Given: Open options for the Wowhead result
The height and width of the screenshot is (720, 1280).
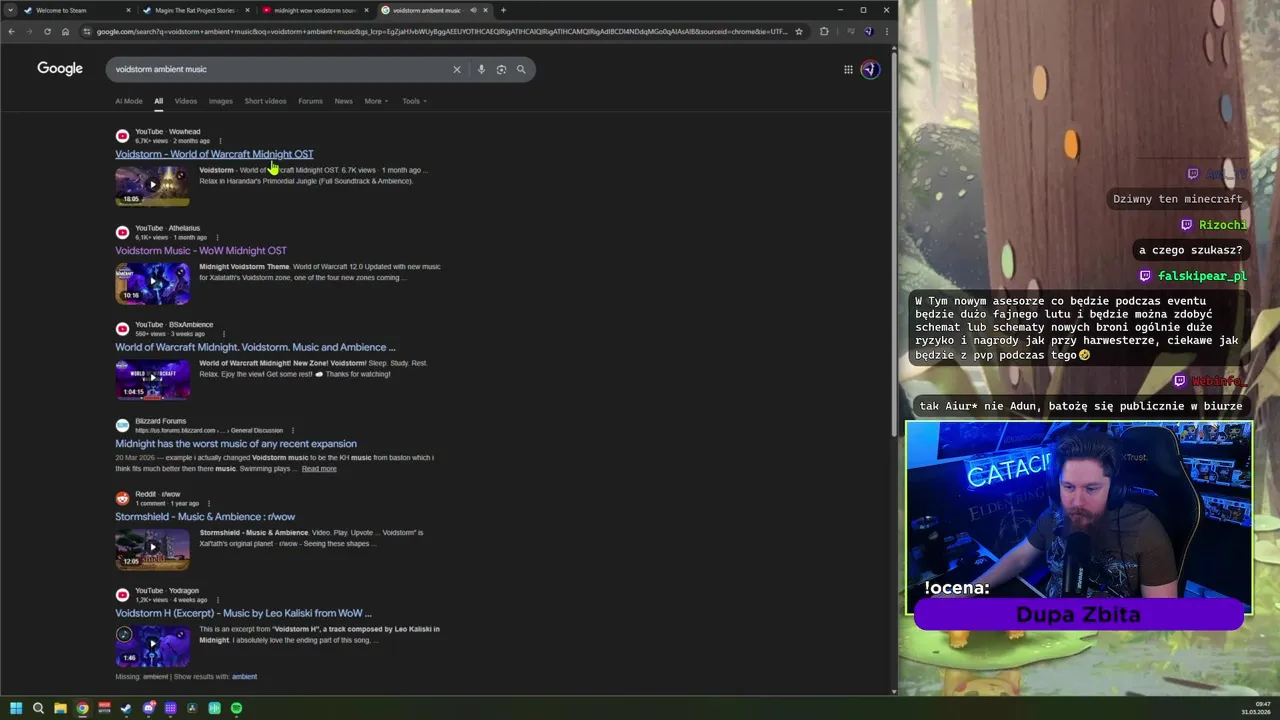Looking at the screenshot, I should click(x=220, y=141).
